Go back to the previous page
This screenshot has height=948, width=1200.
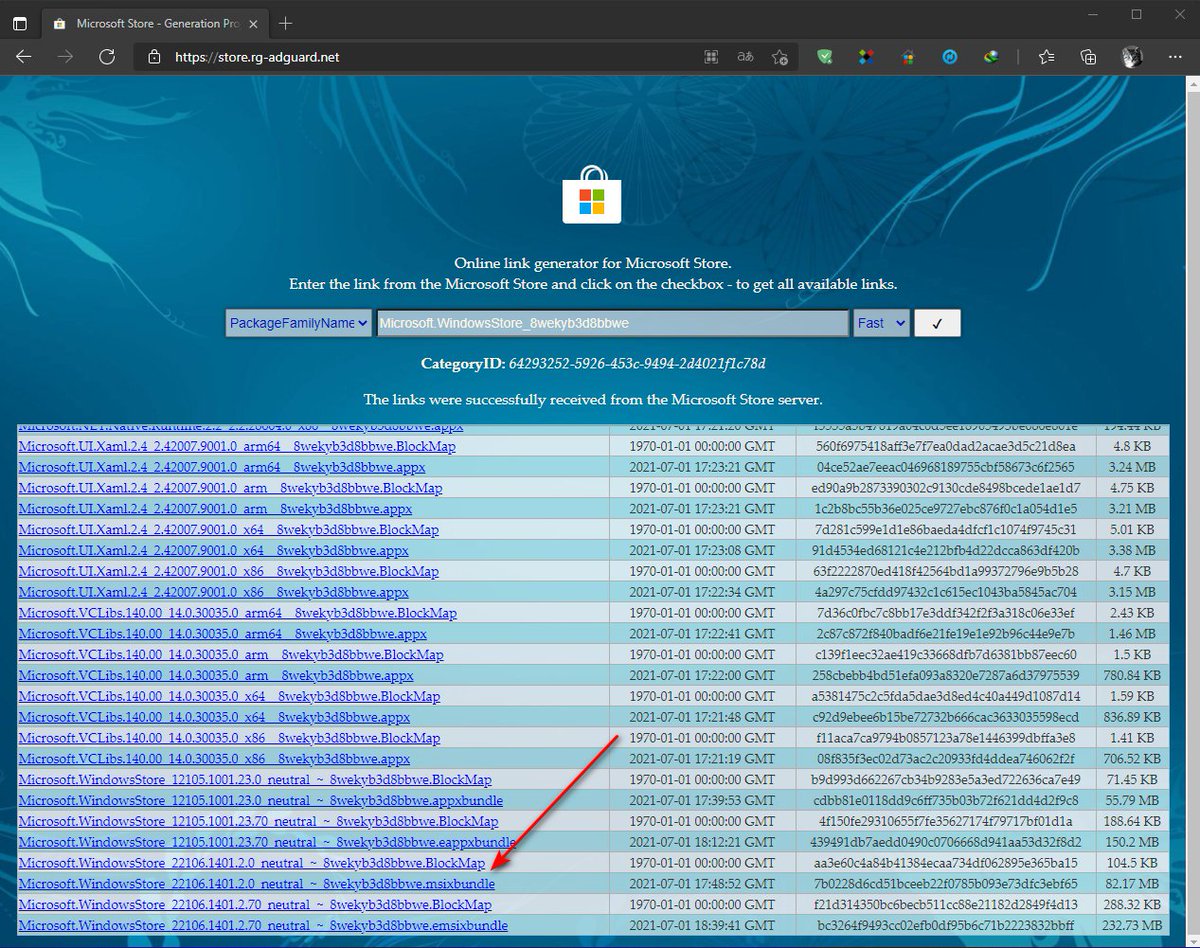(x=24, y=57)
